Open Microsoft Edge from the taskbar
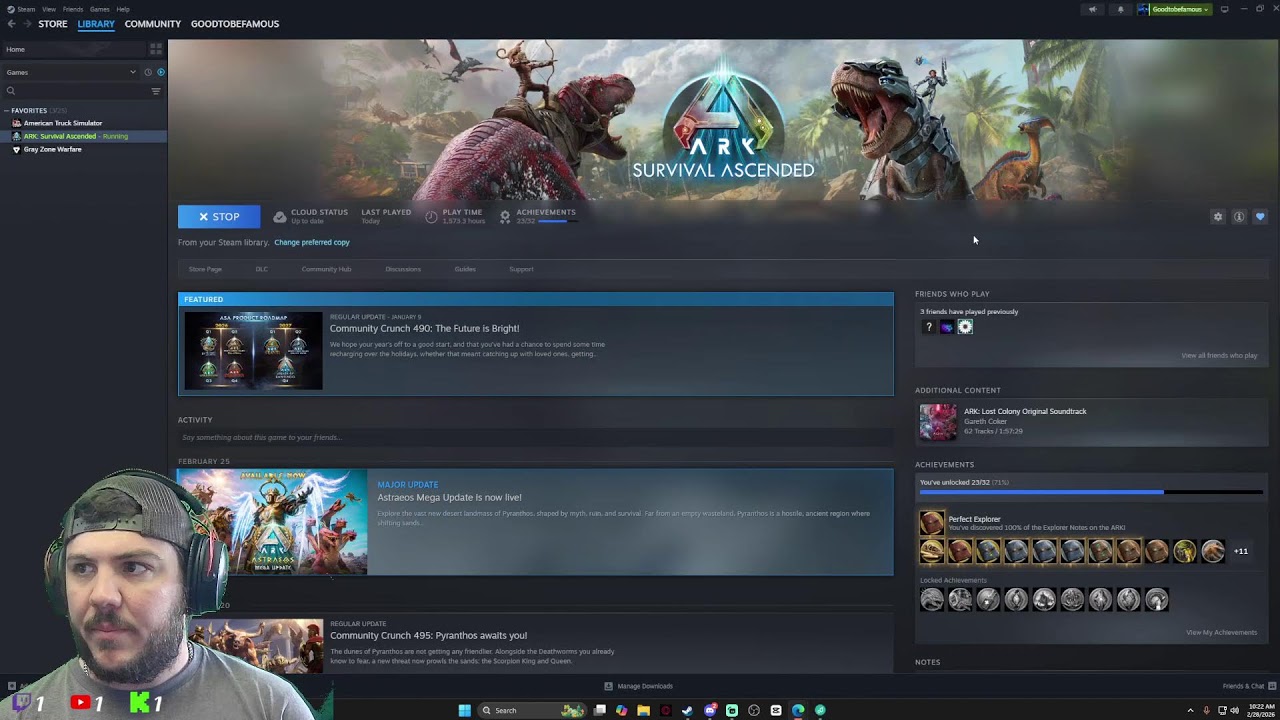 click(798, 710)
